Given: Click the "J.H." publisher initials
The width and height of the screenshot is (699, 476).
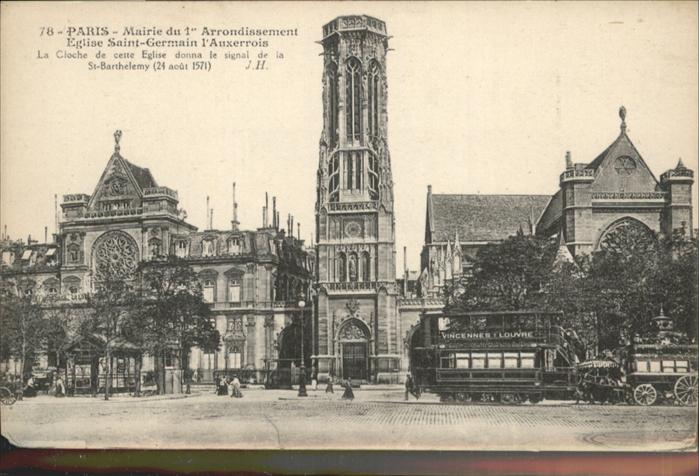Looking at the screenshot, I should click(256, 66).
